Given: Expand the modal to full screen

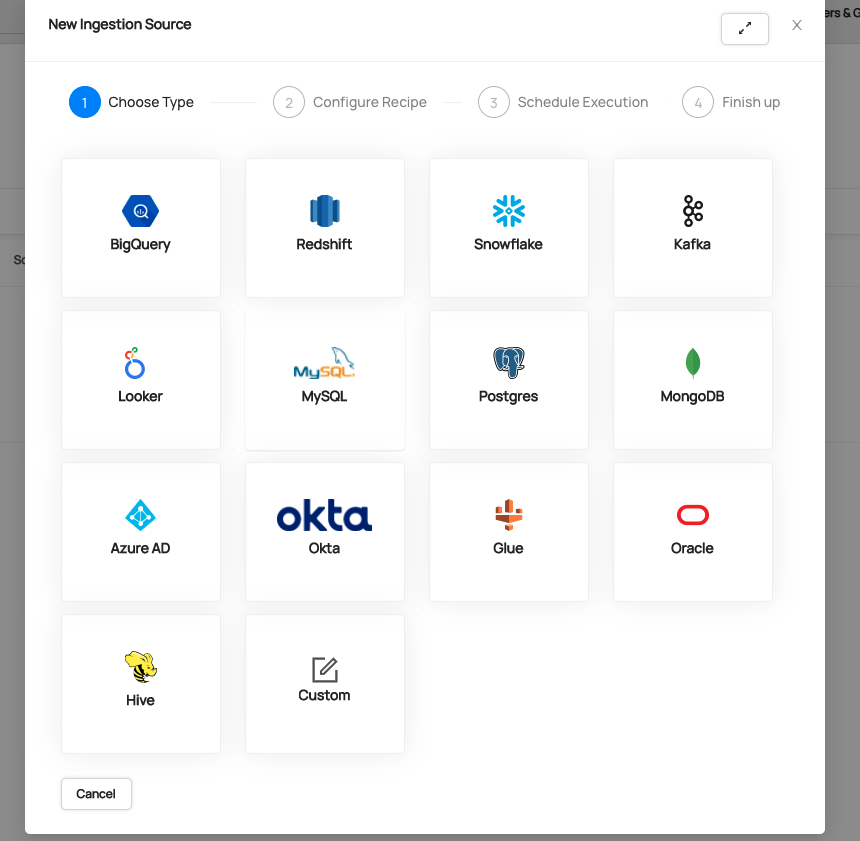Looking at the screenshot, I should point(744,28).
